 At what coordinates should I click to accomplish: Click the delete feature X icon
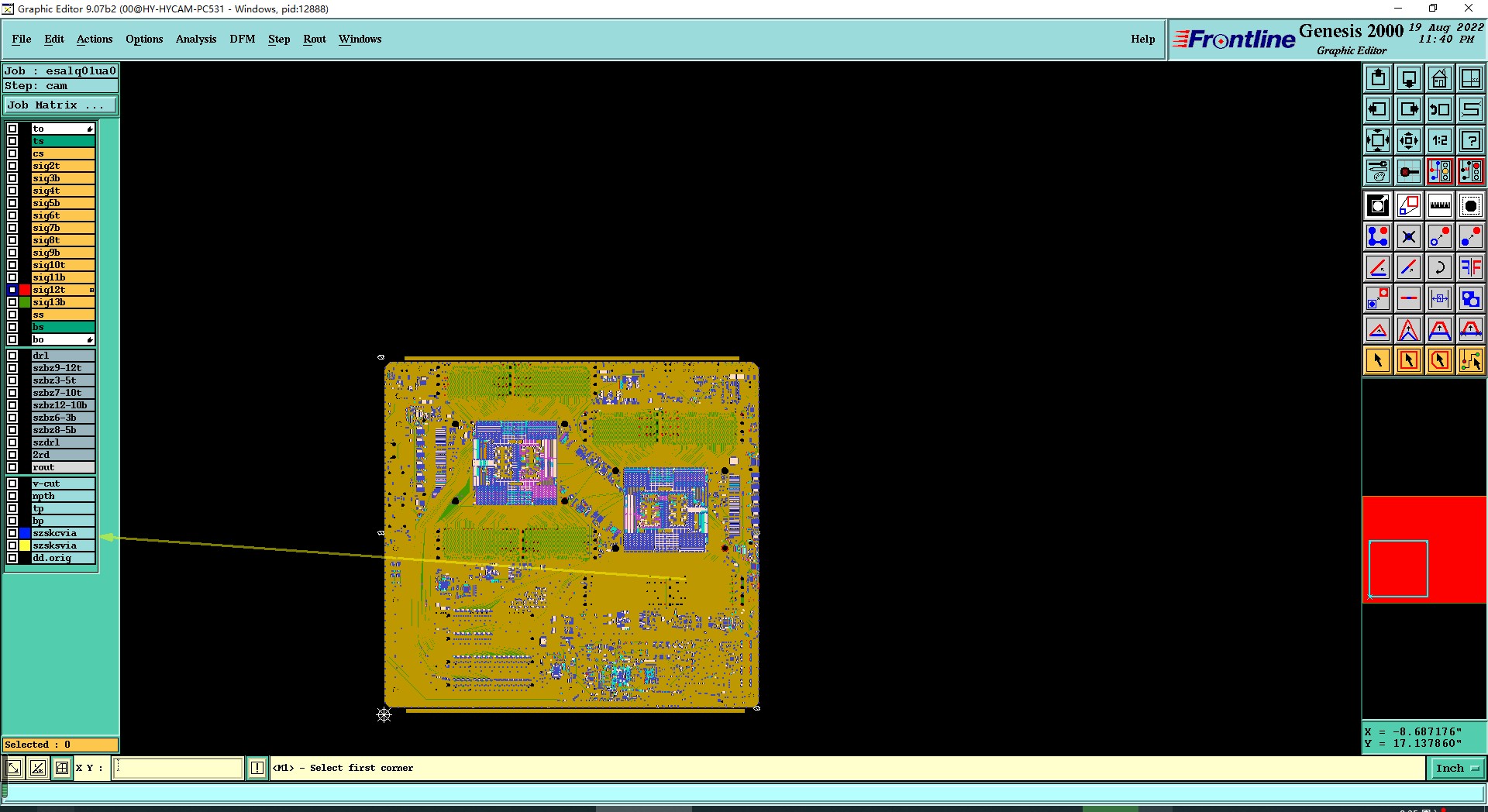[1409, 236]
